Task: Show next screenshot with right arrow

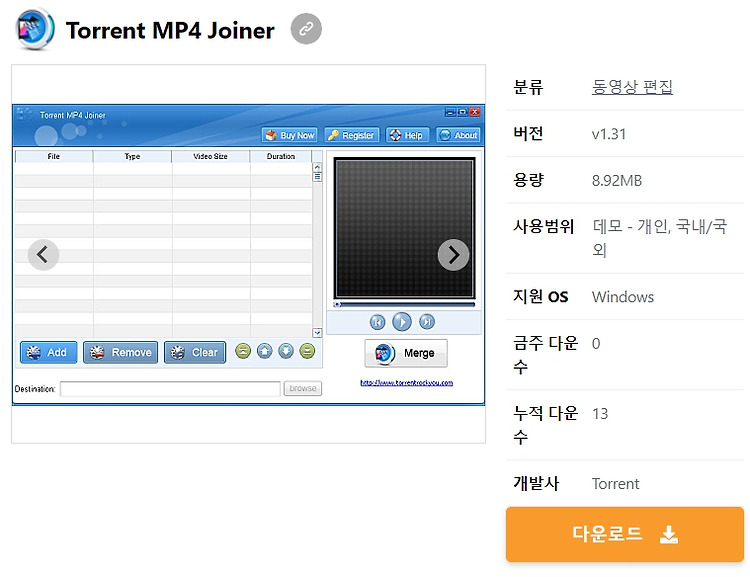Action: [x=453, y=255]
